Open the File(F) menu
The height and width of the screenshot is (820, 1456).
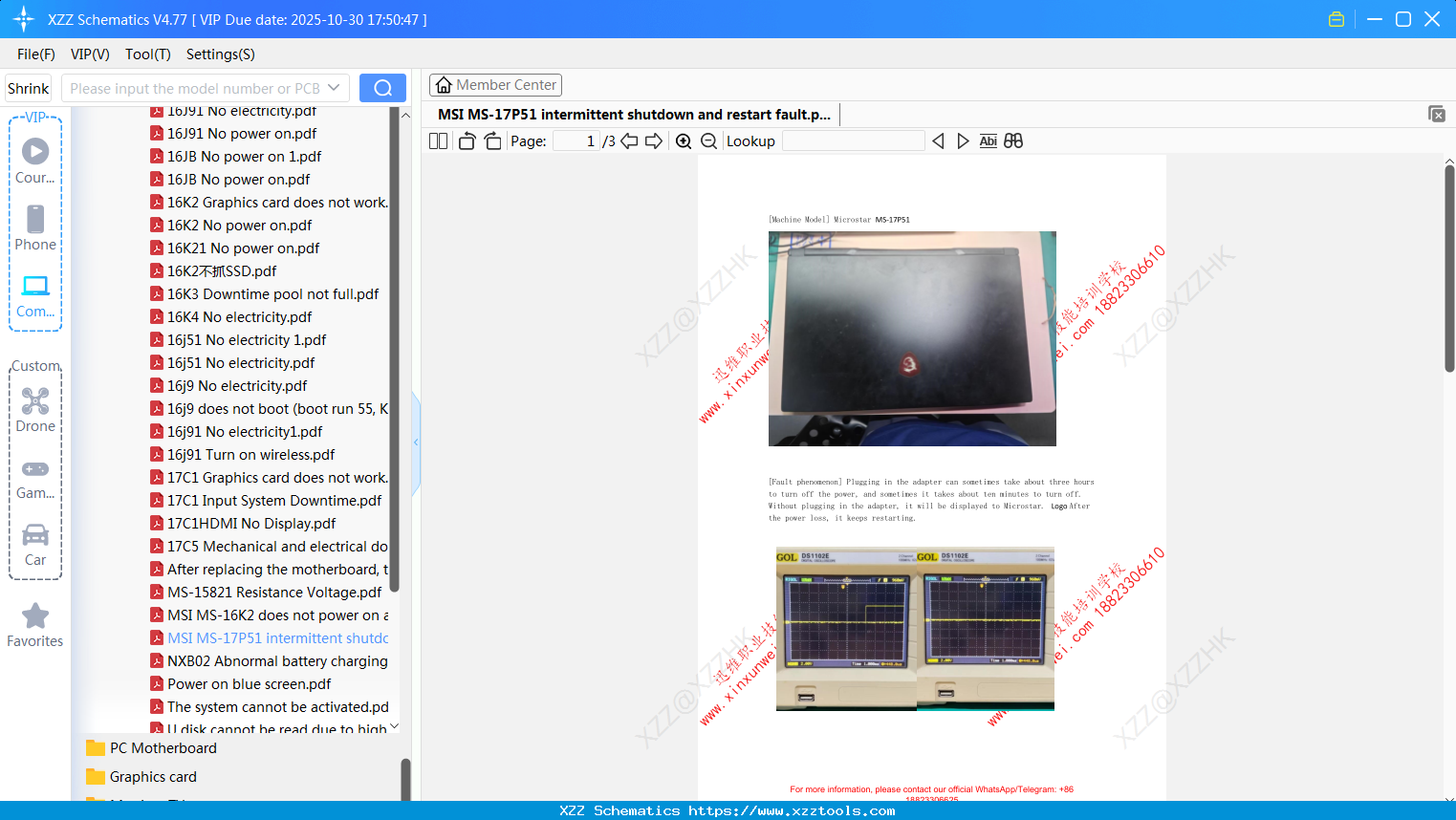click(36, 54)
